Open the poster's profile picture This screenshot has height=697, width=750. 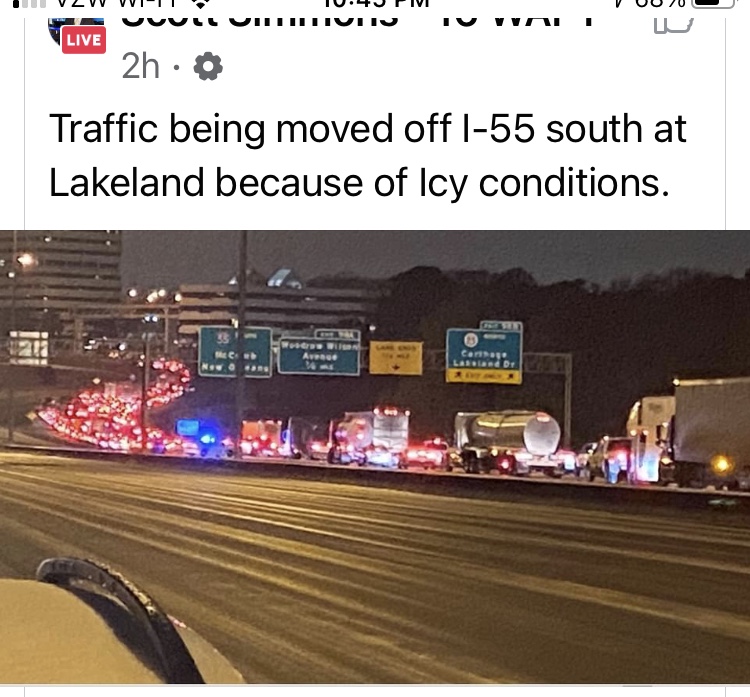click(77, 32)
